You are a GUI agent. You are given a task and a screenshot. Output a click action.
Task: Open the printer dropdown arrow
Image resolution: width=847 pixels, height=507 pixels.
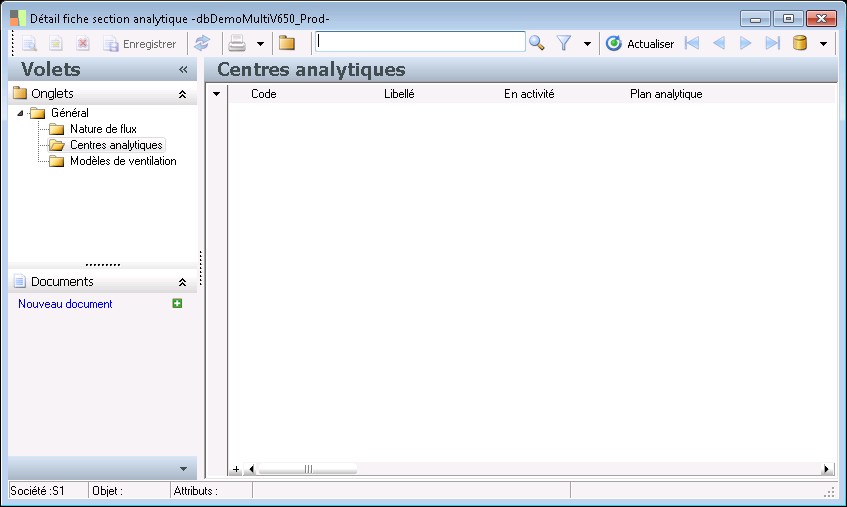coord(260,44)
